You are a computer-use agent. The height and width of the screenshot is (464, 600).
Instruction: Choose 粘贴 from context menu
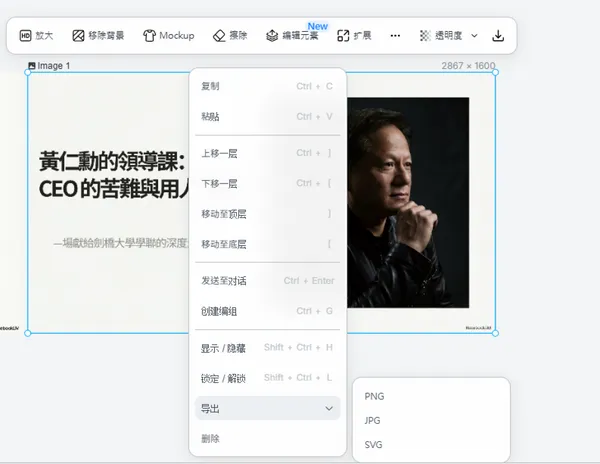267,116
